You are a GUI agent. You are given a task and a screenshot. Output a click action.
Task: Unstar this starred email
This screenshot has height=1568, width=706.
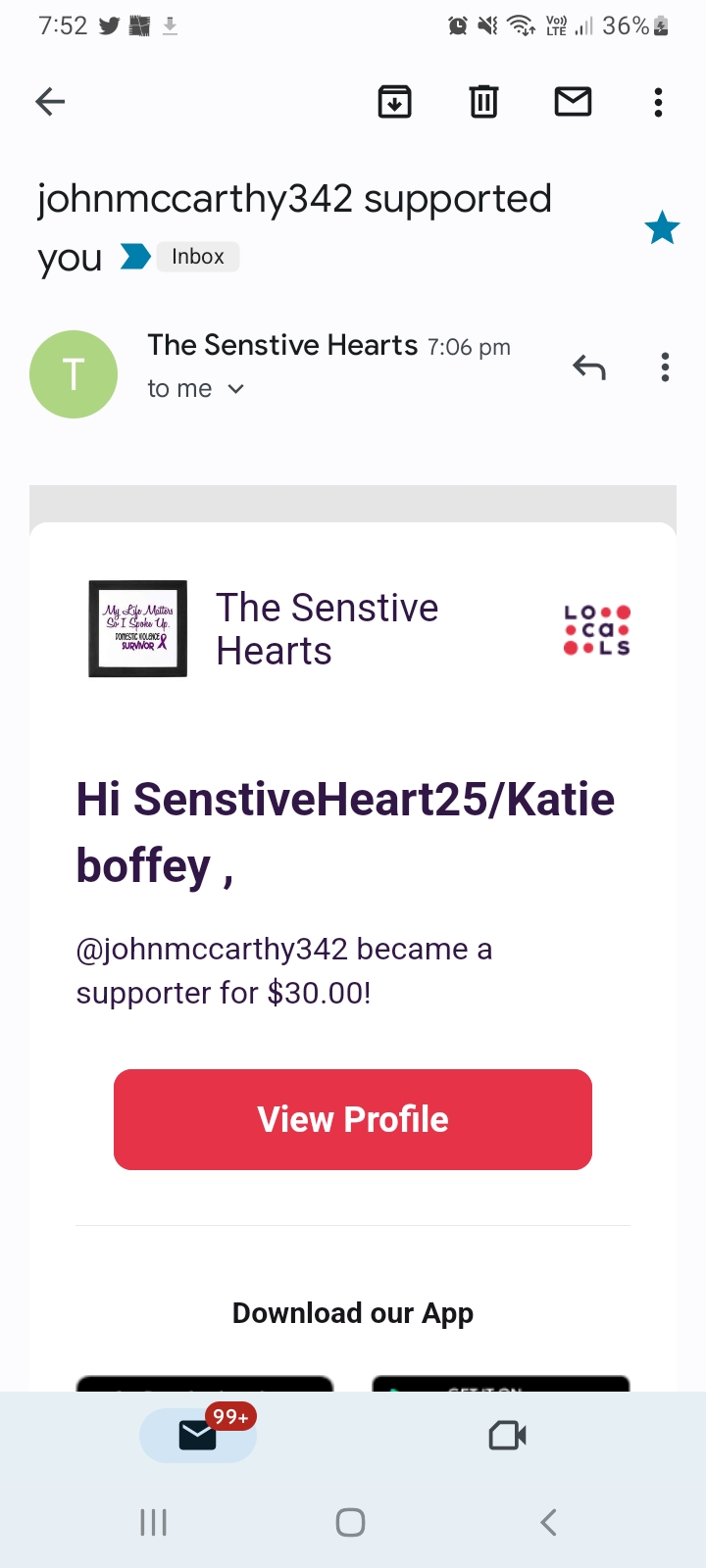662,228
